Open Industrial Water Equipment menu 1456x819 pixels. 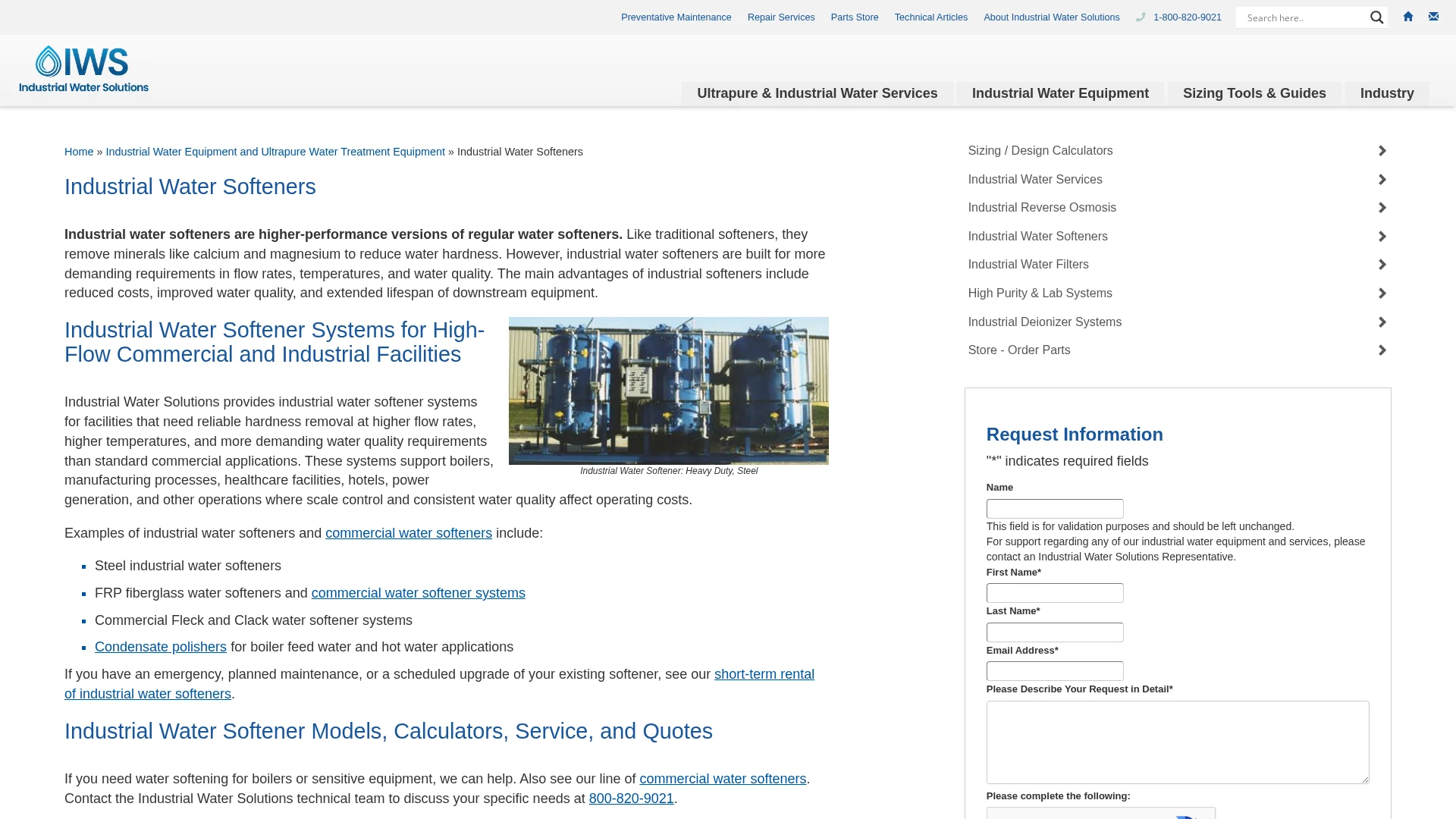(1060, 93)
